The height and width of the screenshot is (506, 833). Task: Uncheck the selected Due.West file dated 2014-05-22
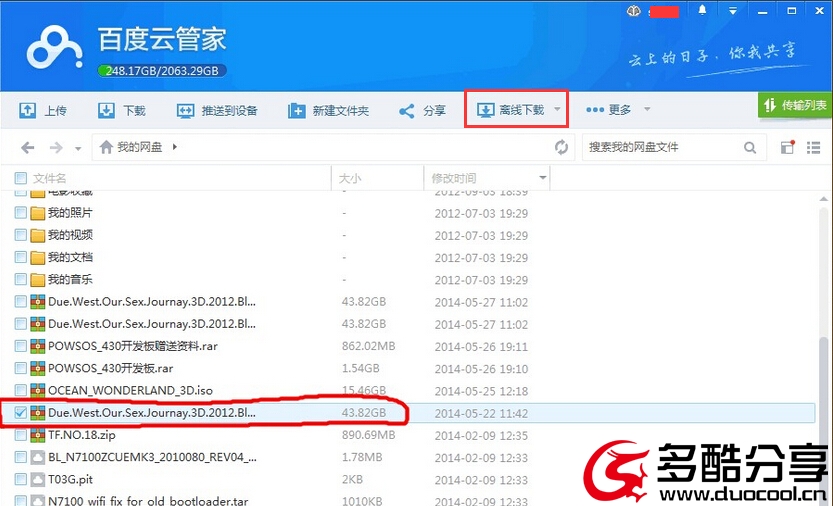(x=20, y=412)
